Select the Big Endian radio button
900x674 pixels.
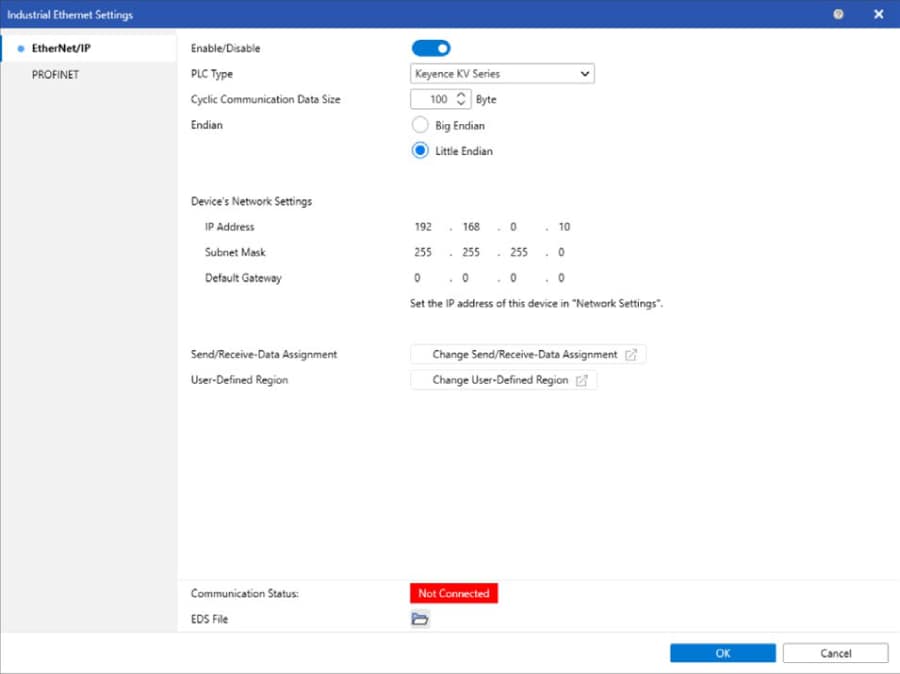tap(421, 126)
